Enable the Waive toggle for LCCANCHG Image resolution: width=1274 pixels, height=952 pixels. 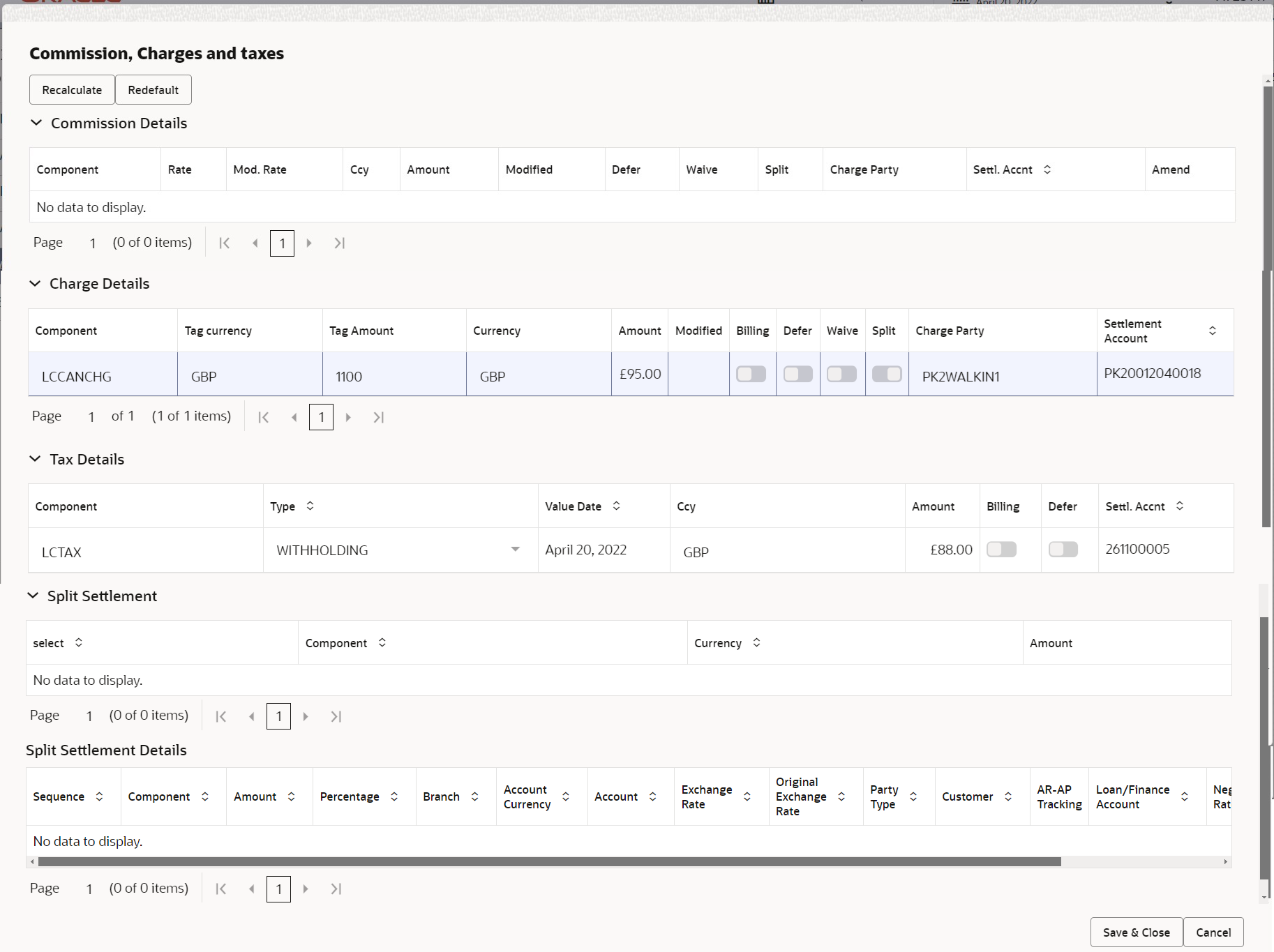(x=841, y=374)
